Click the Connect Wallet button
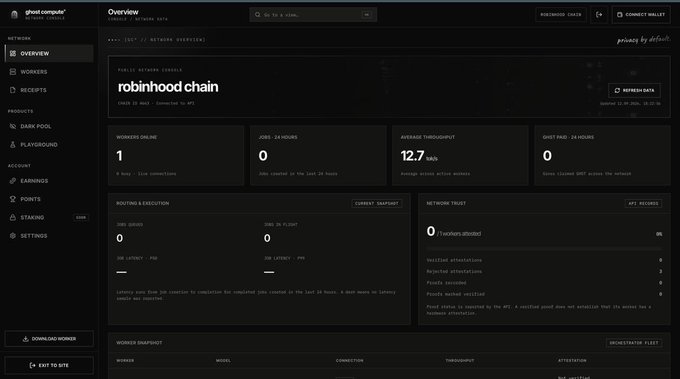680x379 pixels. tap(641, 15)
